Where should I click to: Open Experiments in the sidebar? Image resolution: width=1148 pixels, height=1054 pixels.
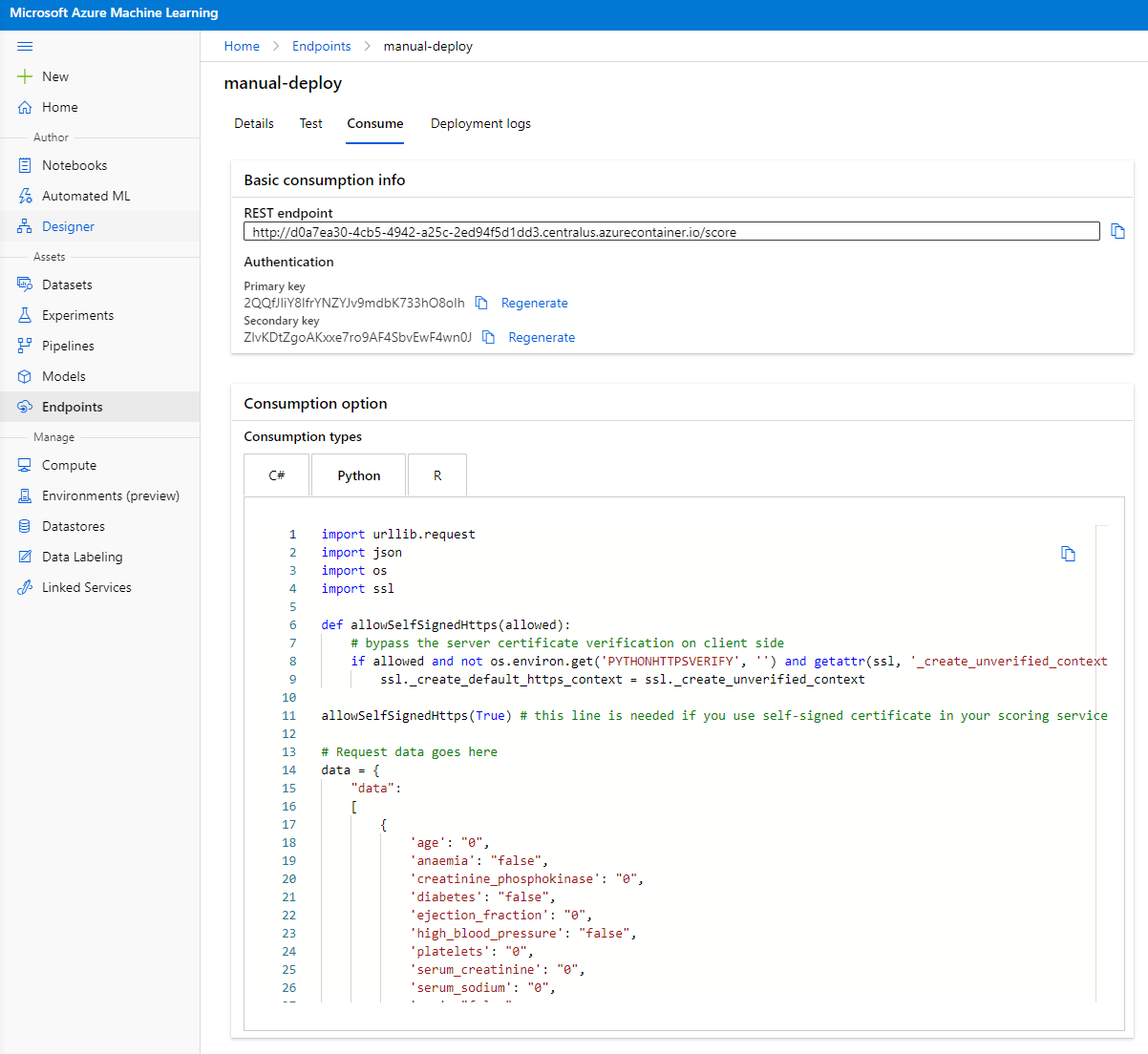point(77,315)
